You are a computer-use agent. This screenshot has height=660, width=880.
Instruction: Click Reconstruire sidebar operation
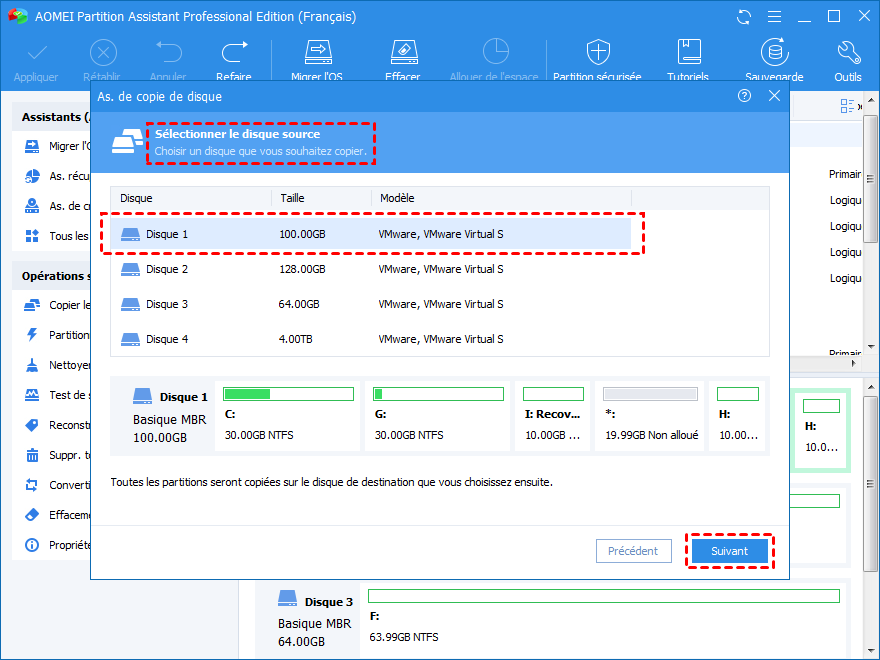(x=57, y=425)
